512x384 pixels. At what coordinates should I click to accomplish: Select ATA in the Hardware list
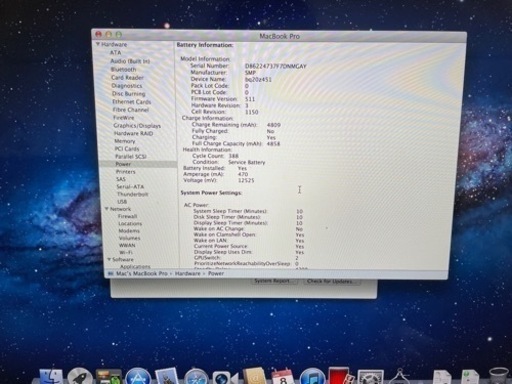click(115, 53)
